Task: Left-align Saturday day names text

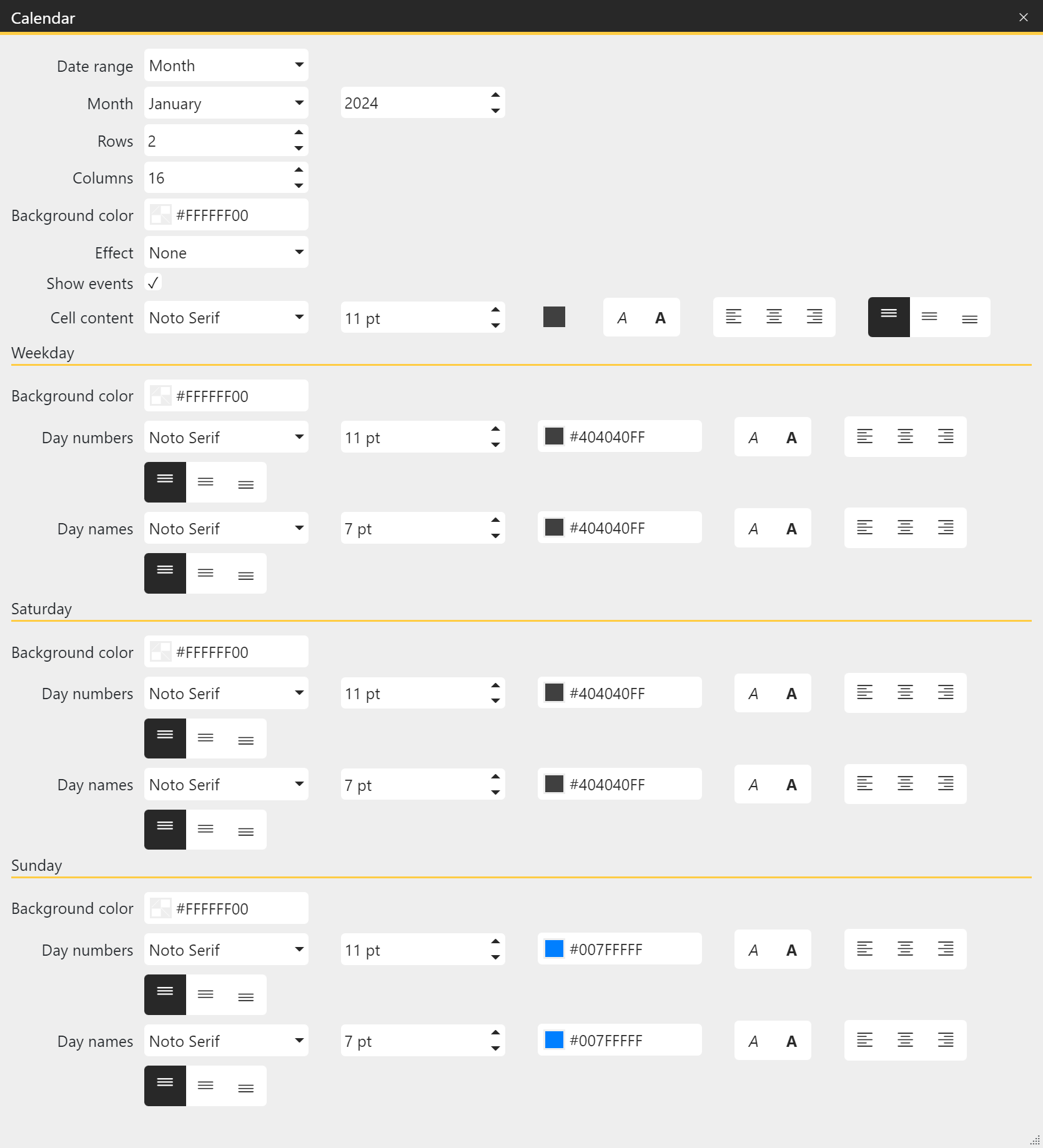Action: (x=864, y=784)
